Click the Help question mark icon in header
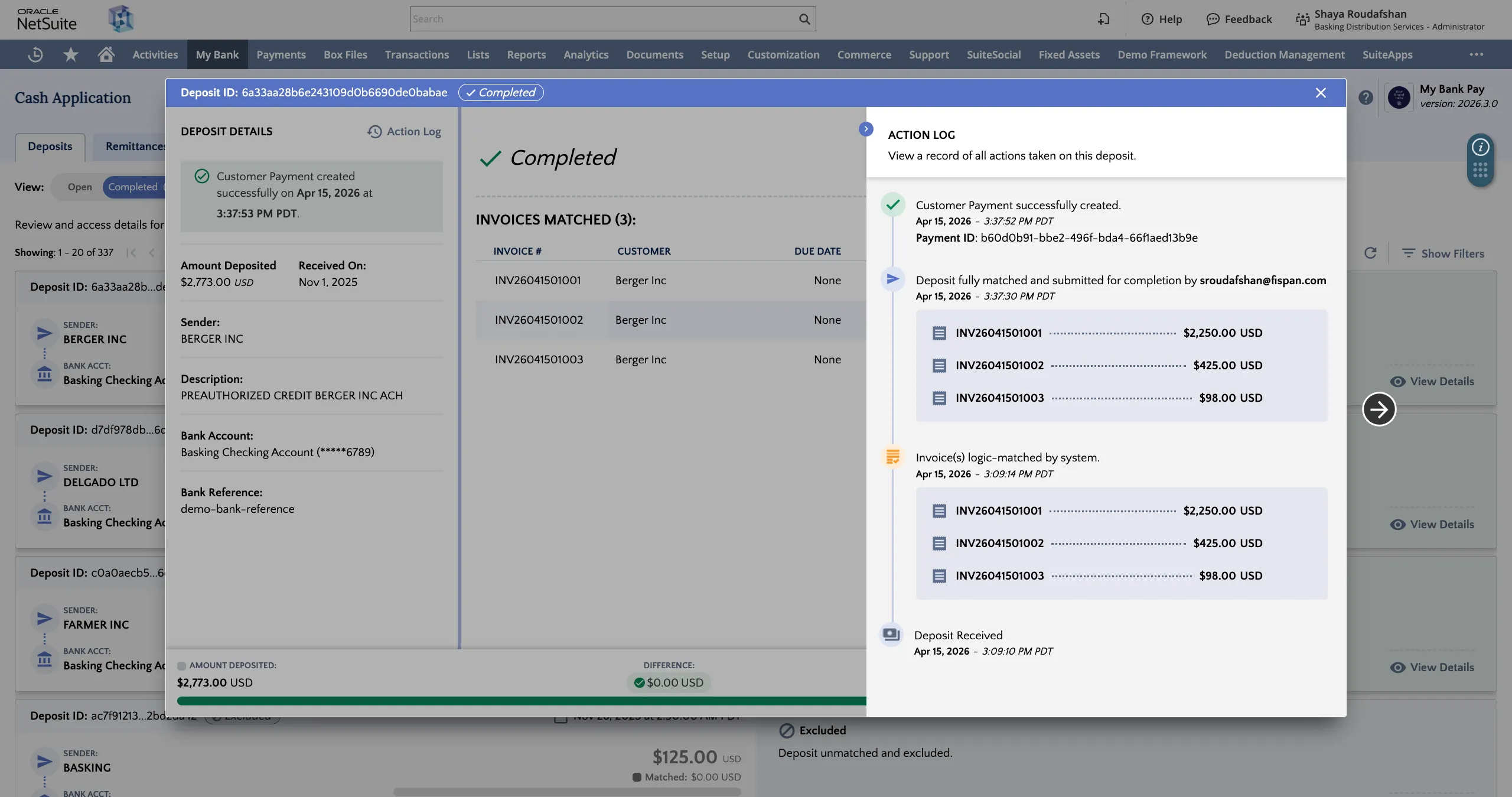The image size is (1512, 797). tap(1147, 19)
